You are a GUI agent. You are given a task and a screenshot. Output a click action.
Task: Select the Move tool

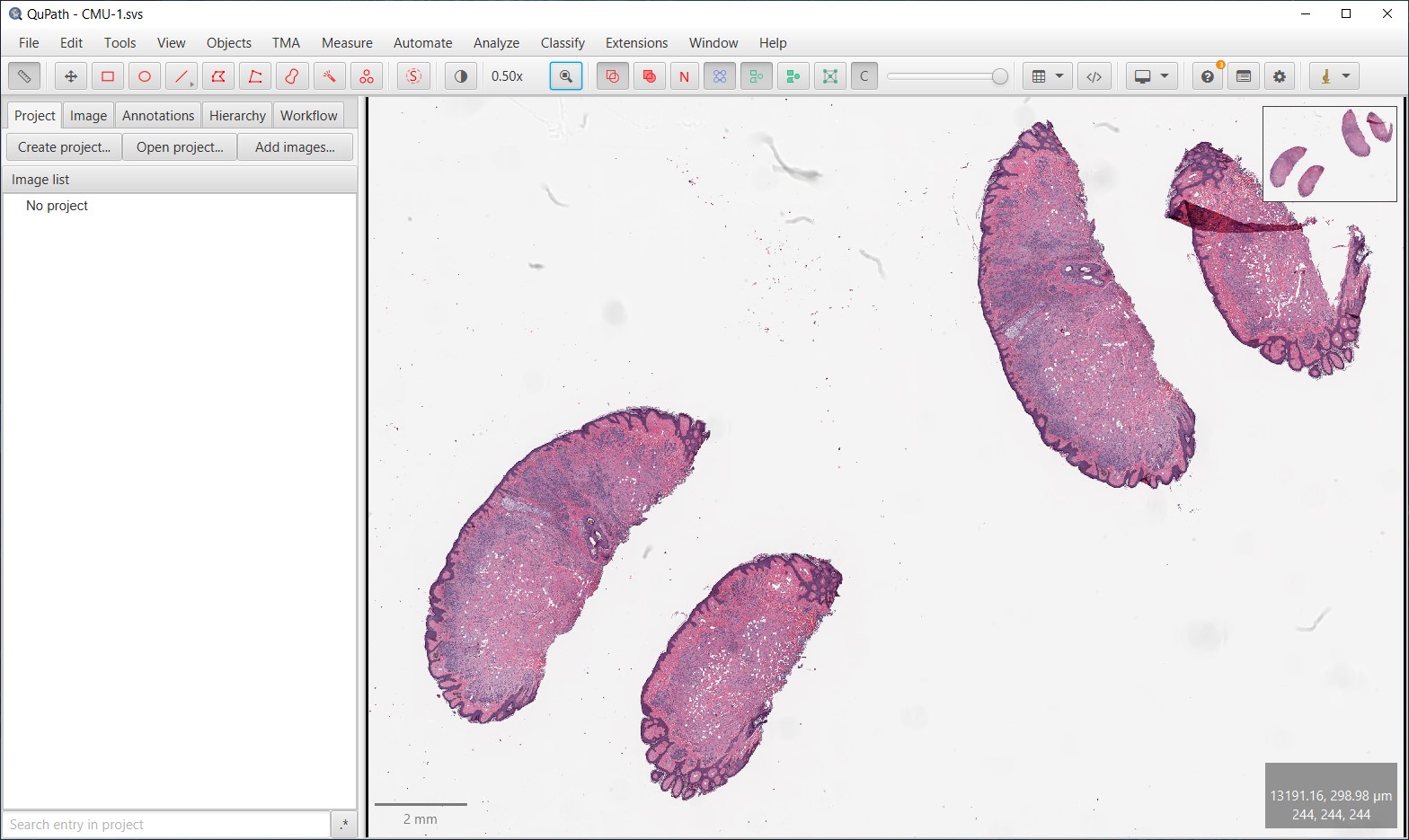point(71,76)
